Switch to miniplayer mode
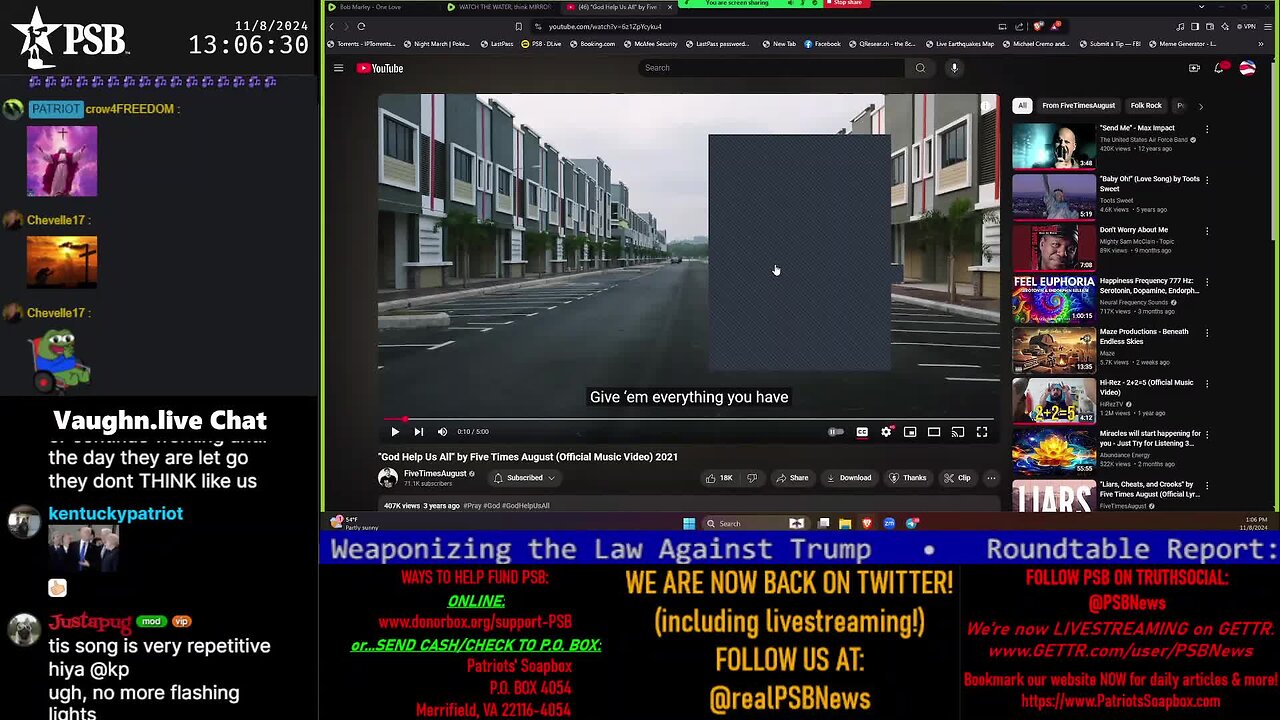 910,432
